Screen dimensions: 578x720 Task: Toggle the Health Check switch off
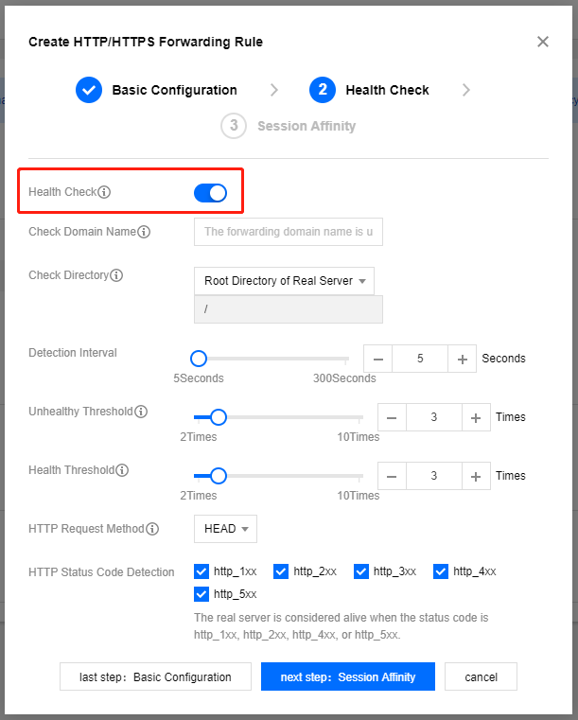coord(210,193)
